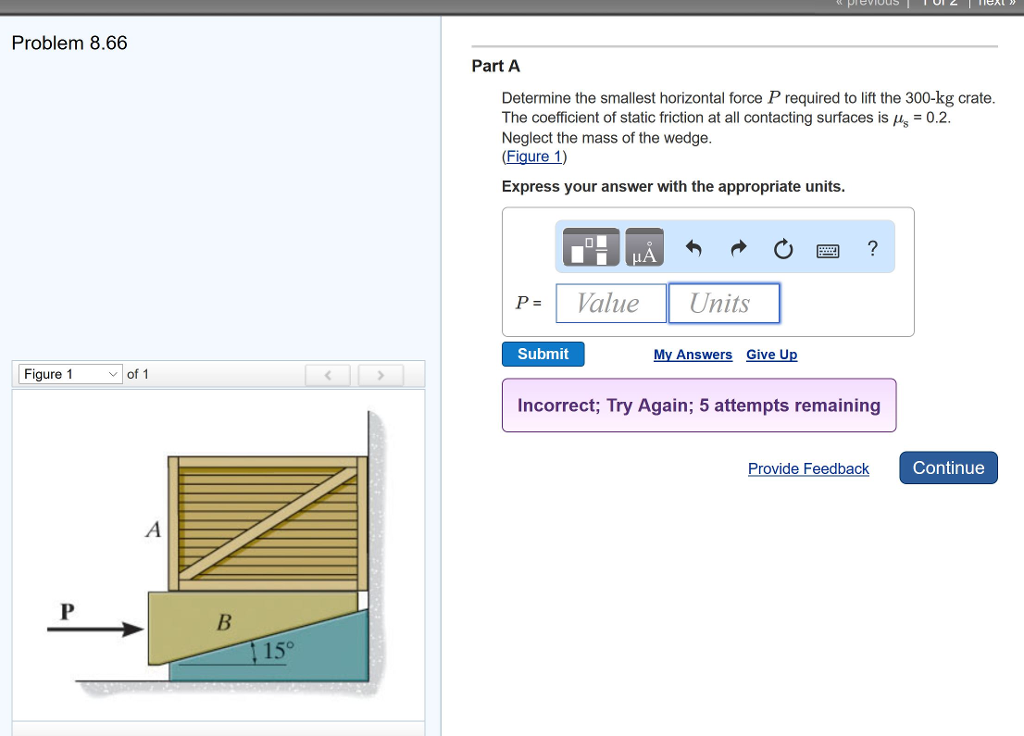Undo the last answer edit
This screenshot has width=1024, height=736.
click(x=694, y=248)
